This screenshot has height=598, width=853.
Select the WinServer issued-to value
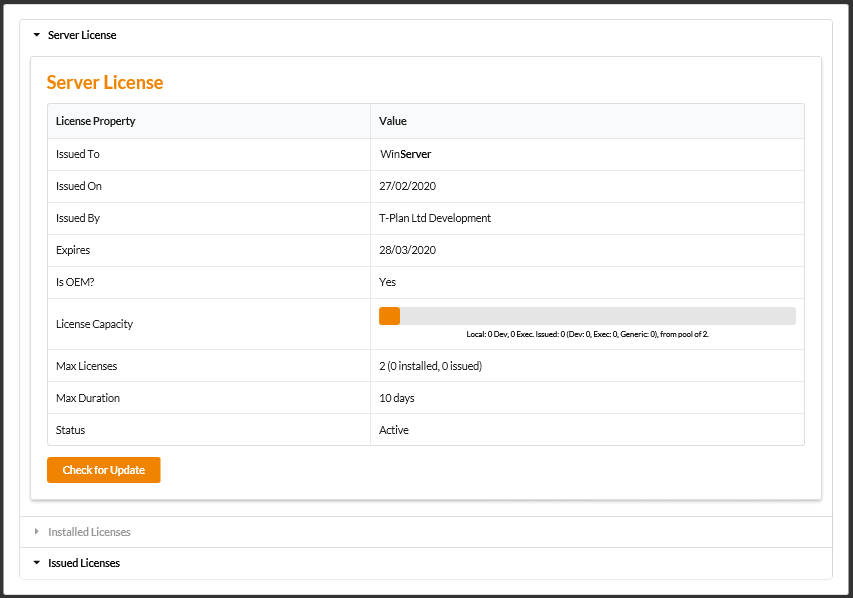coord(406,154)
